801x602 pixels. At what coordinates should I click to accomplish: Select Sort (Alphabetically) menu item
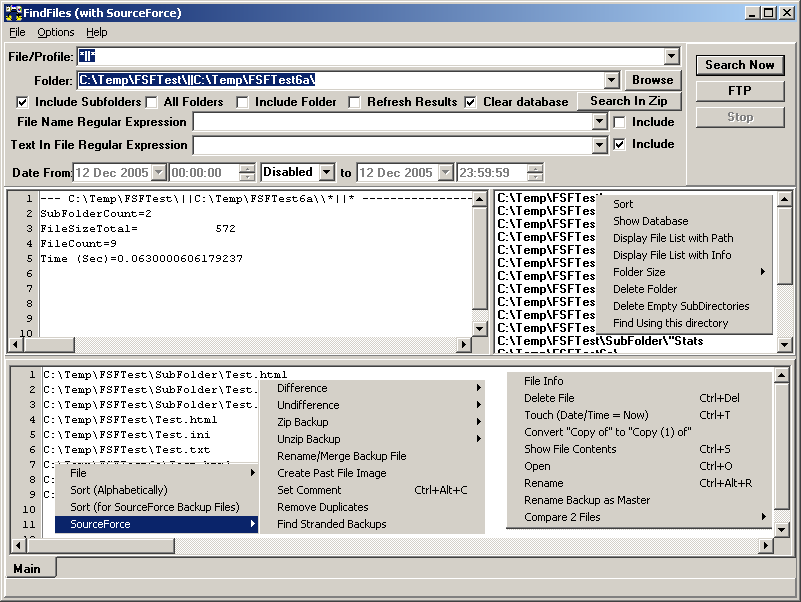156,490
